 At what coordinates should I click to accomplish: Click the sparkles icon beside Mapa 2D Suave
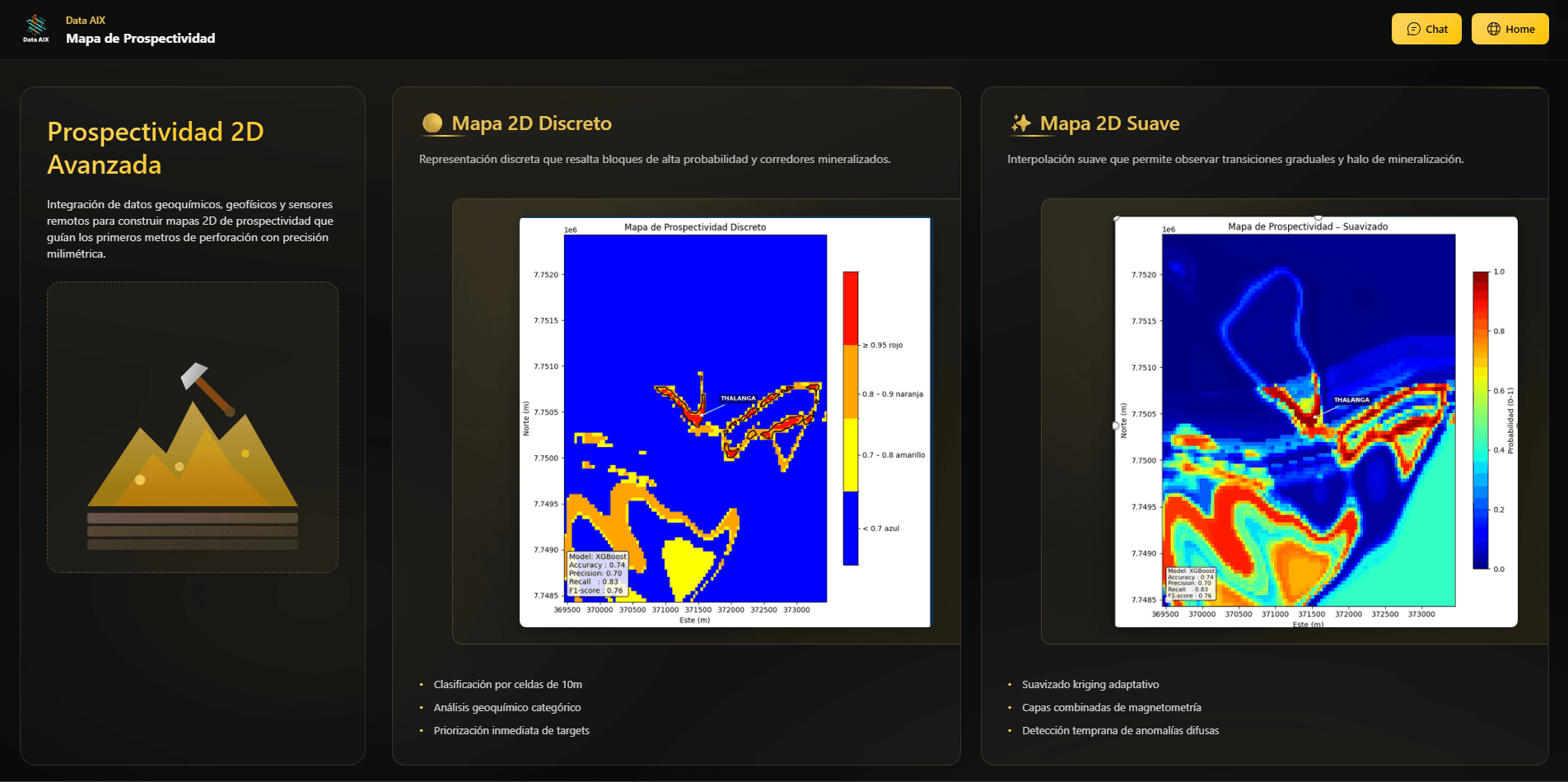coord(1020,123)
